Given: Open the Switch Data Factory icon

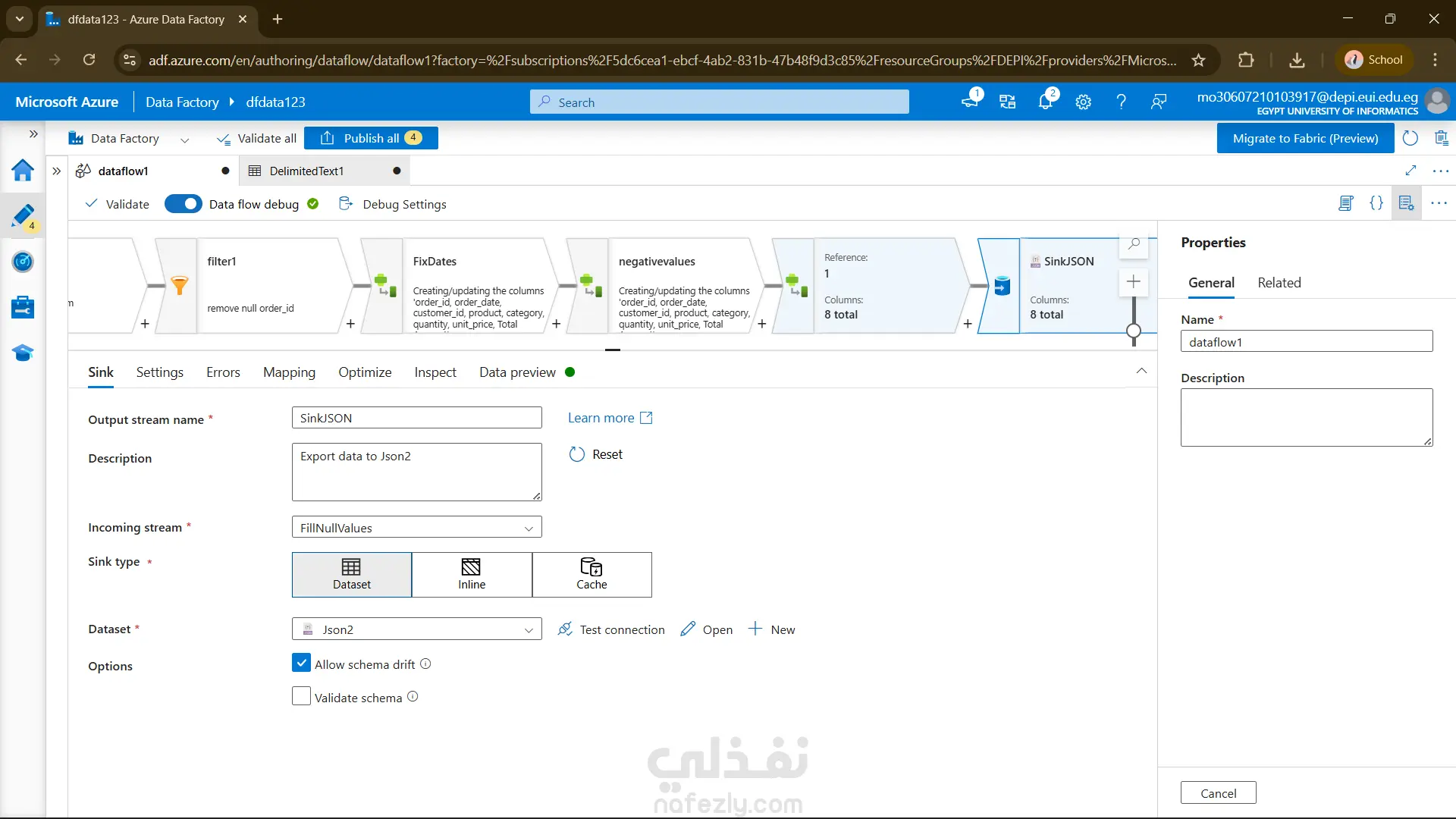Looking at the screenshot, I should [x=1007, y=102].
